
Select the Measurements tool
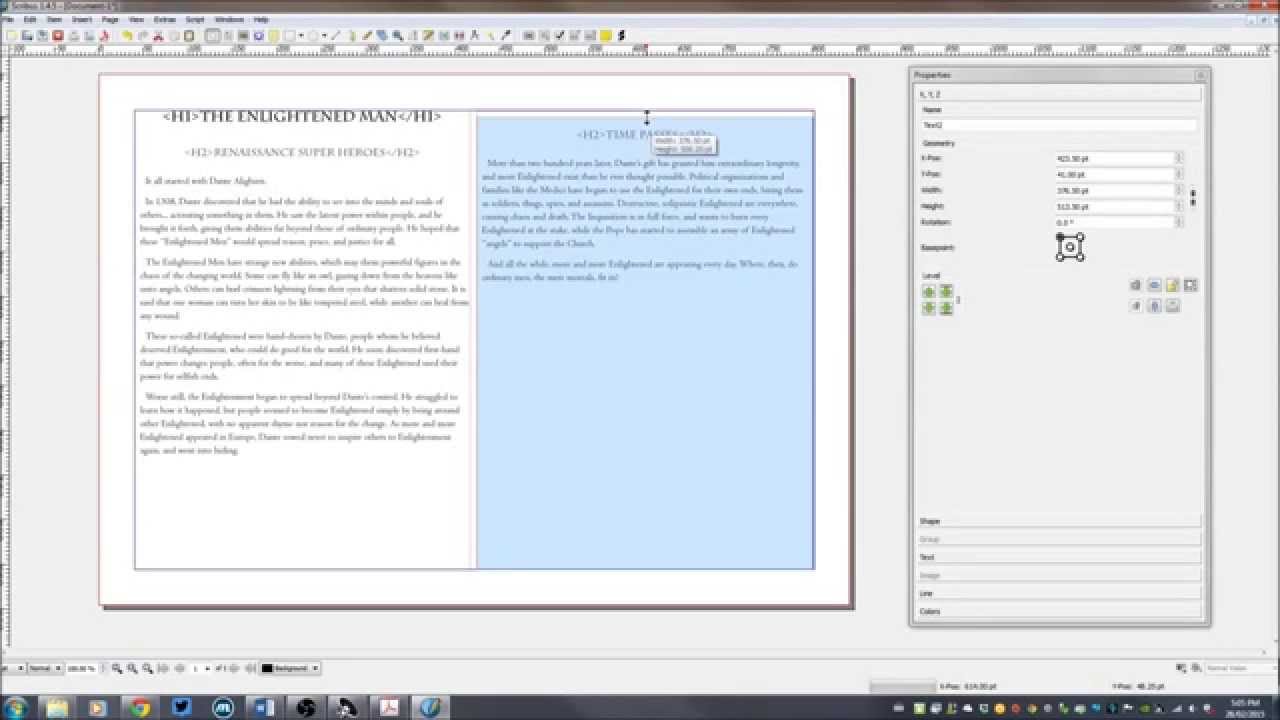click(x=474, y=35)
